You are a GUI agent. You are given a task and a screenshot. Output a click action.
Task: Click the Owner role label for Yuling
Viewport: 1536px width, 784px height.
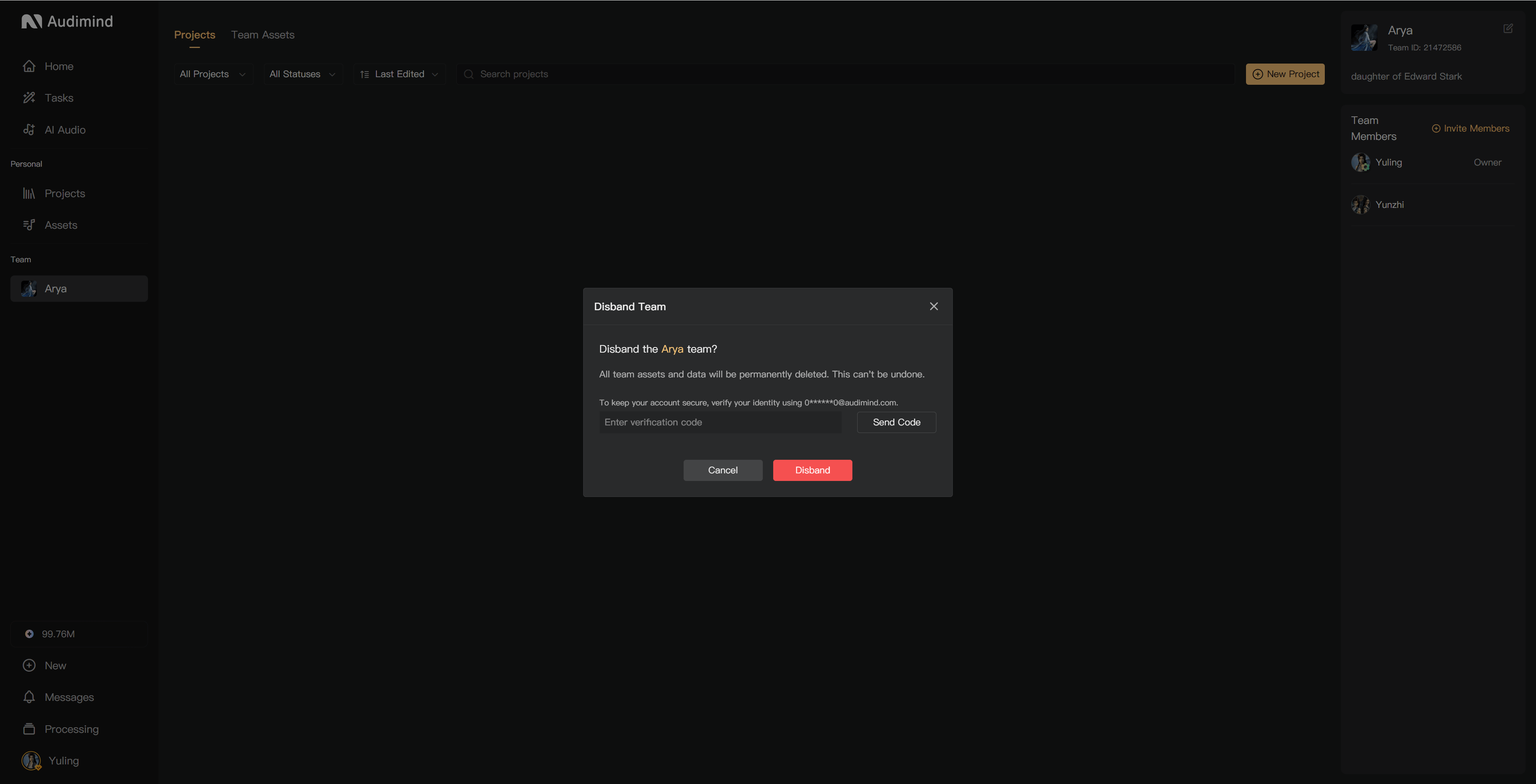[x=1487, y=162]
